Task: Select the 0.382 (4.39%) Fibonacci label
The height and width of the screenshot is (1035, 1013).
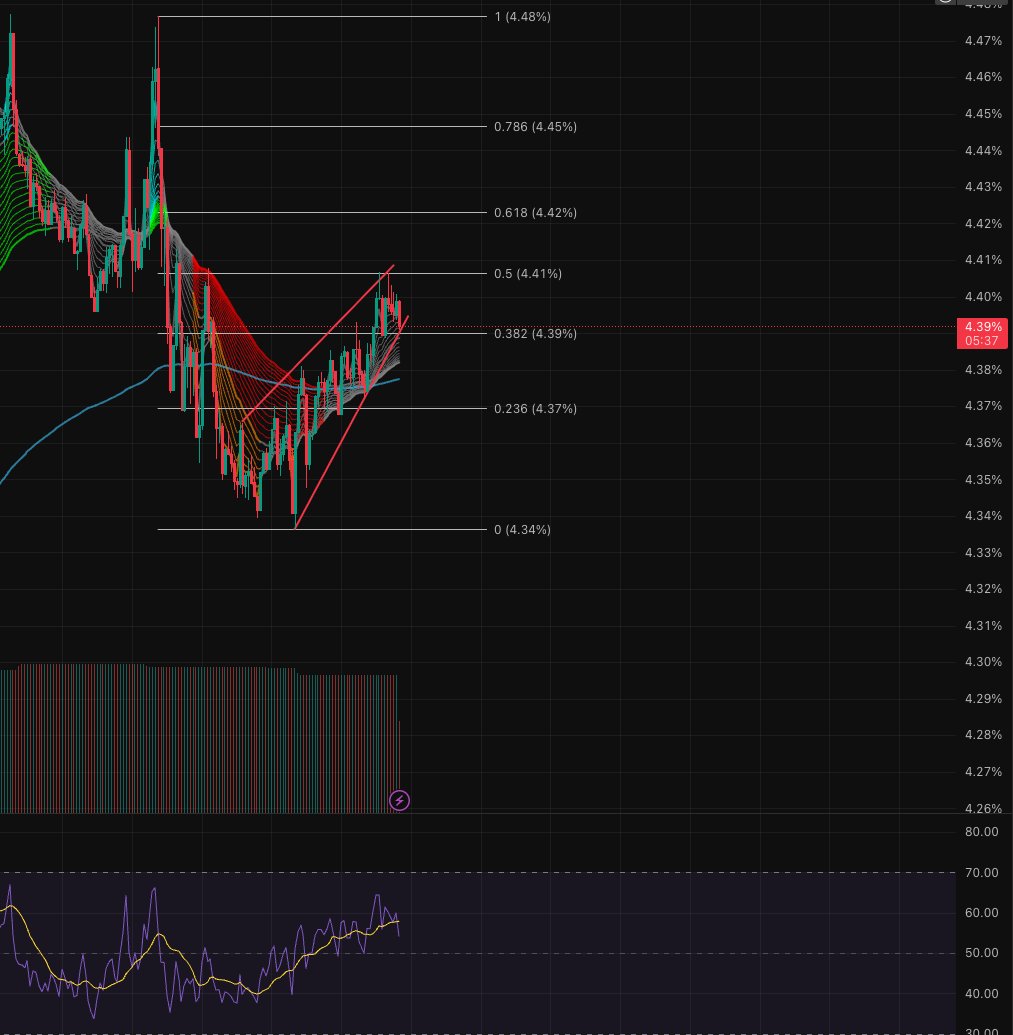Action: (x=535, y=333)
